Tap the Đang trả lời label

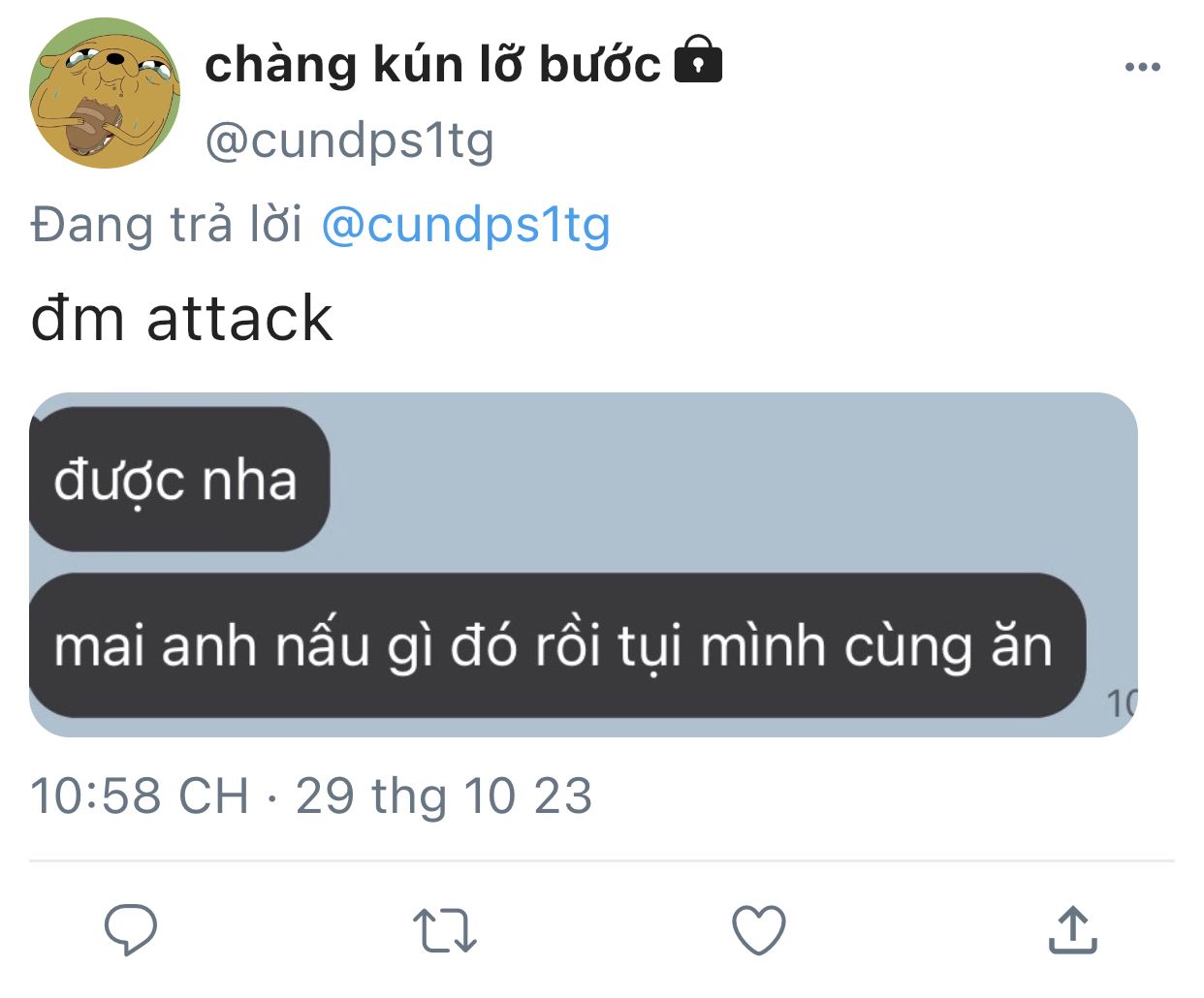(x=167, y=225)
